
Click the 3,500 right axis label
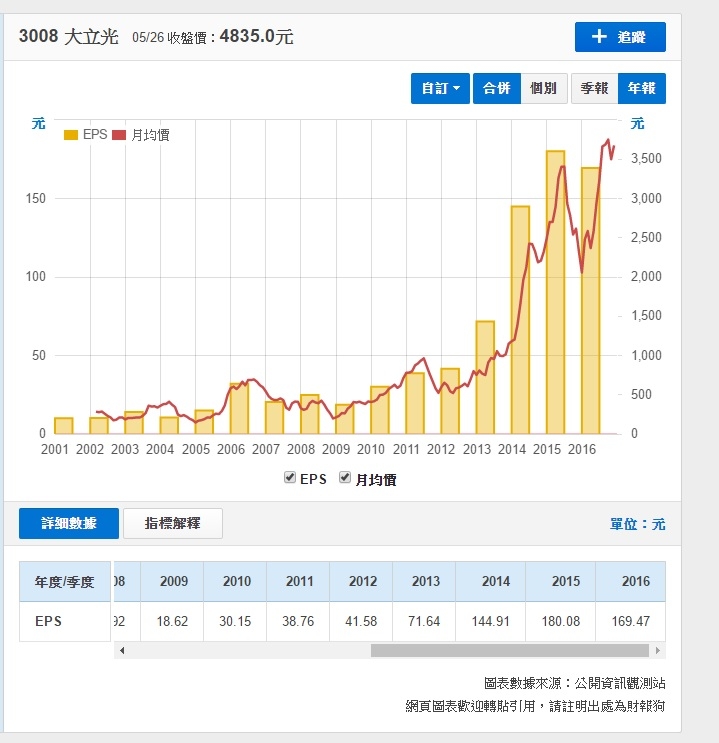point(646,158)
